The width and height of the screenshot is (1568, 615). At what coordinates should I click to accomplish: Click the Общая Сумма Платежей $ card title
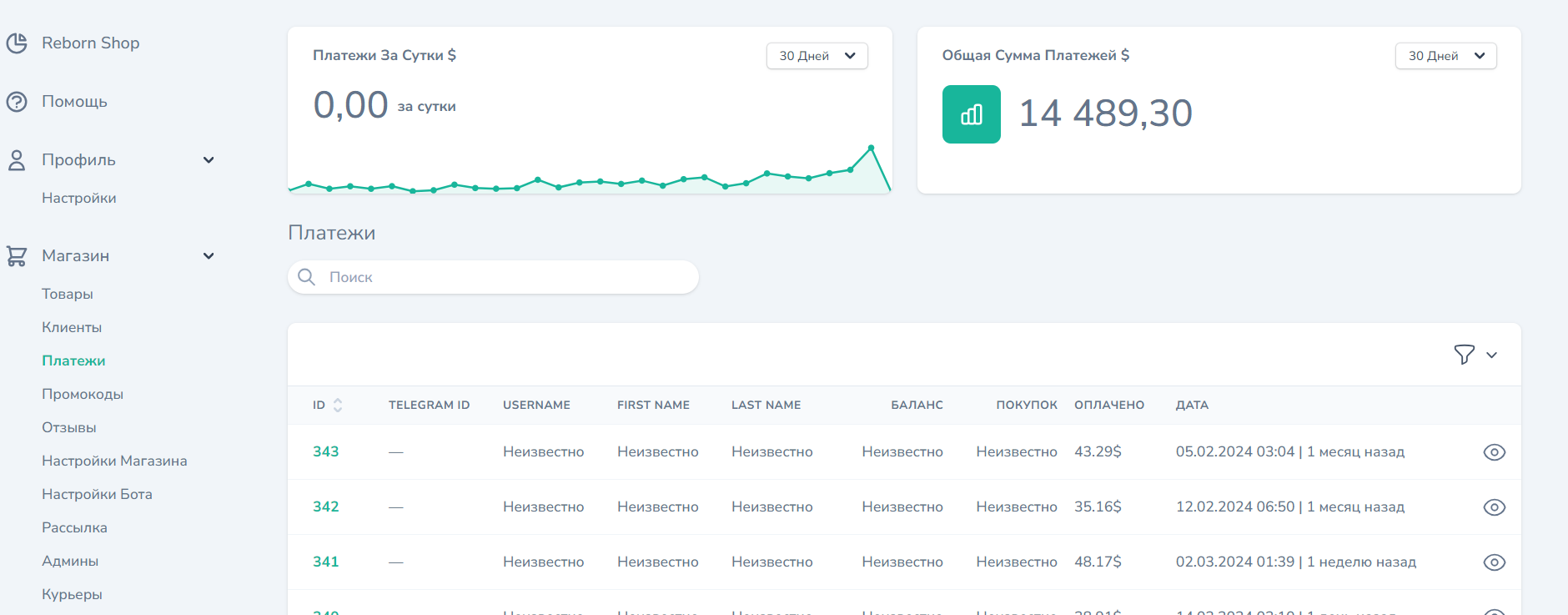1036,55
